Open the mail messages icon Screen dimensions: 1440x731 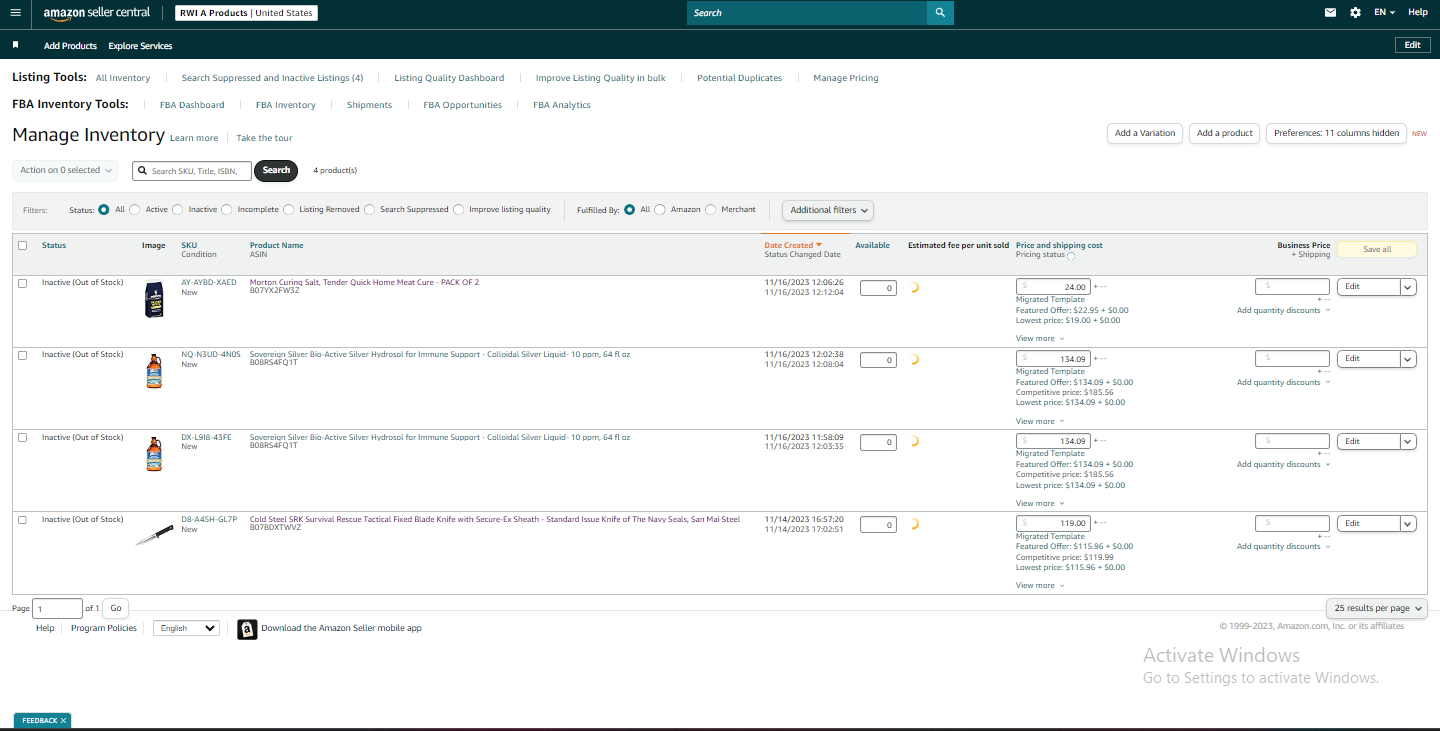pyautogui.click(x=1330, y=13)
